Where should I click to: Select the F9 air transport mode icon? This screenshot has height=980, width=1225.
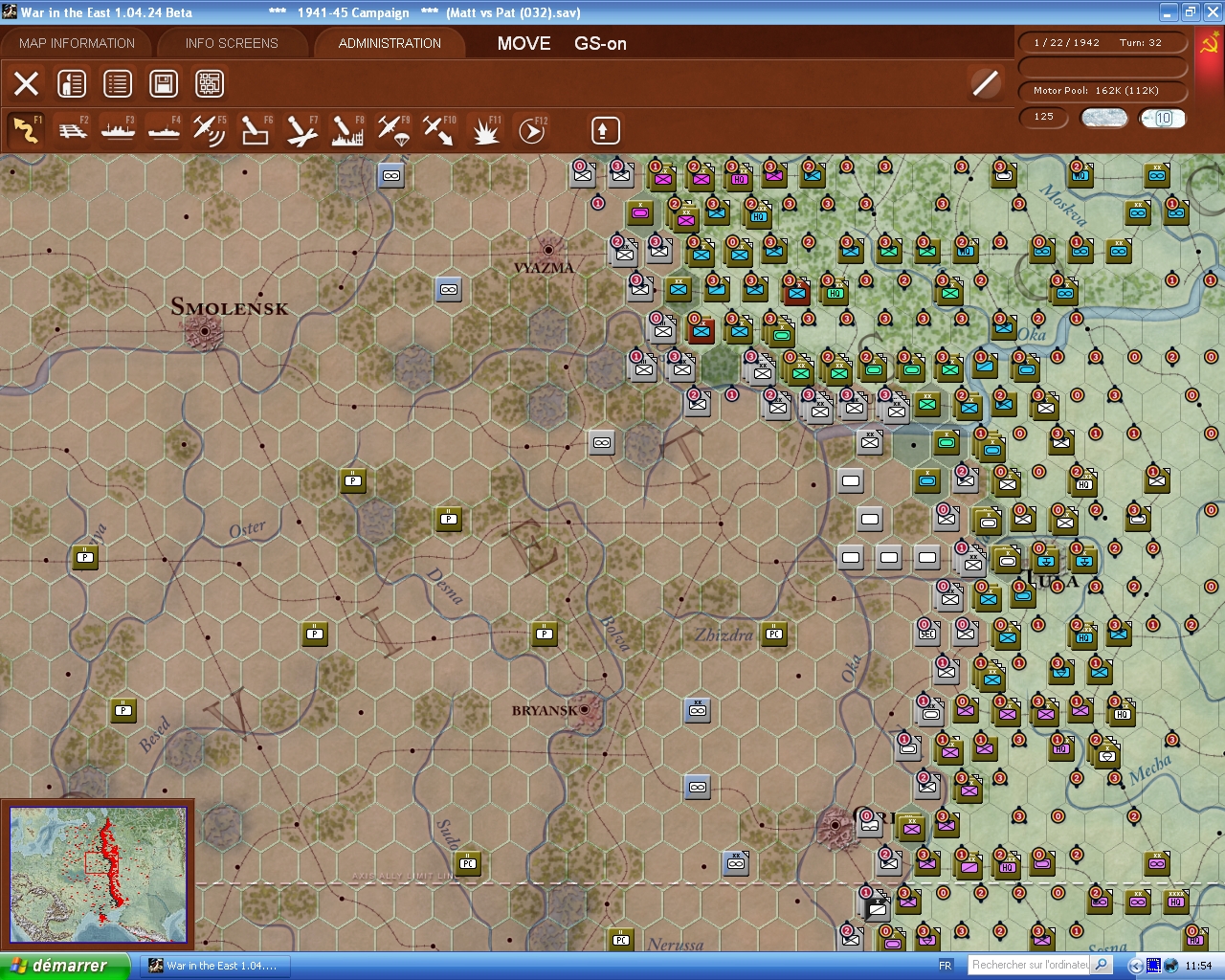(x=393, y=130)
